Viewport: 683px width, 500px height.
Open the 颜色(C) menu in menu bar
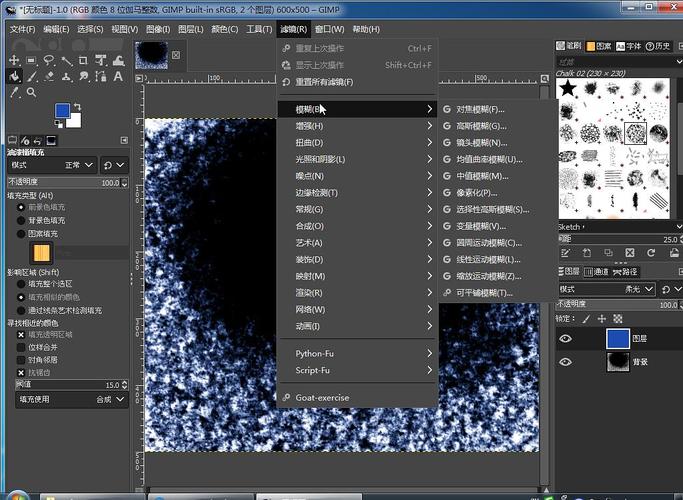[225, 29]
